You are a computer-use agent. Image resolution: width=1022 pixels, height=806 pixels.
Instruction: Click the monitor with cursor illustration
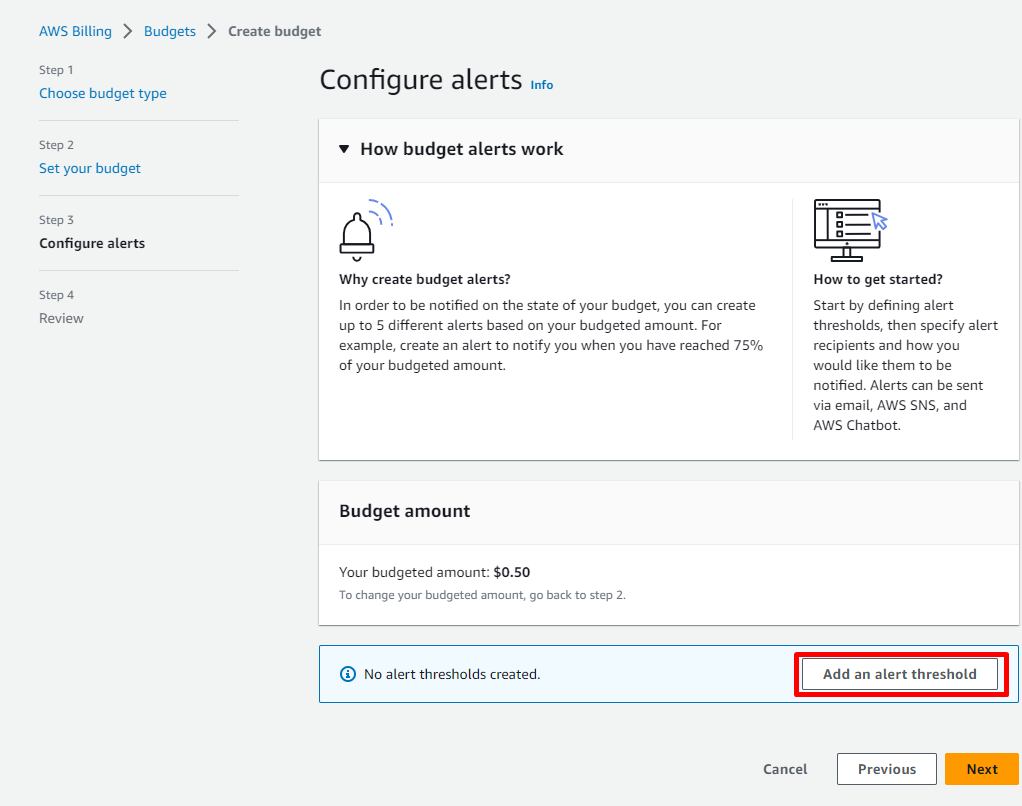click(x=850, y=229)
